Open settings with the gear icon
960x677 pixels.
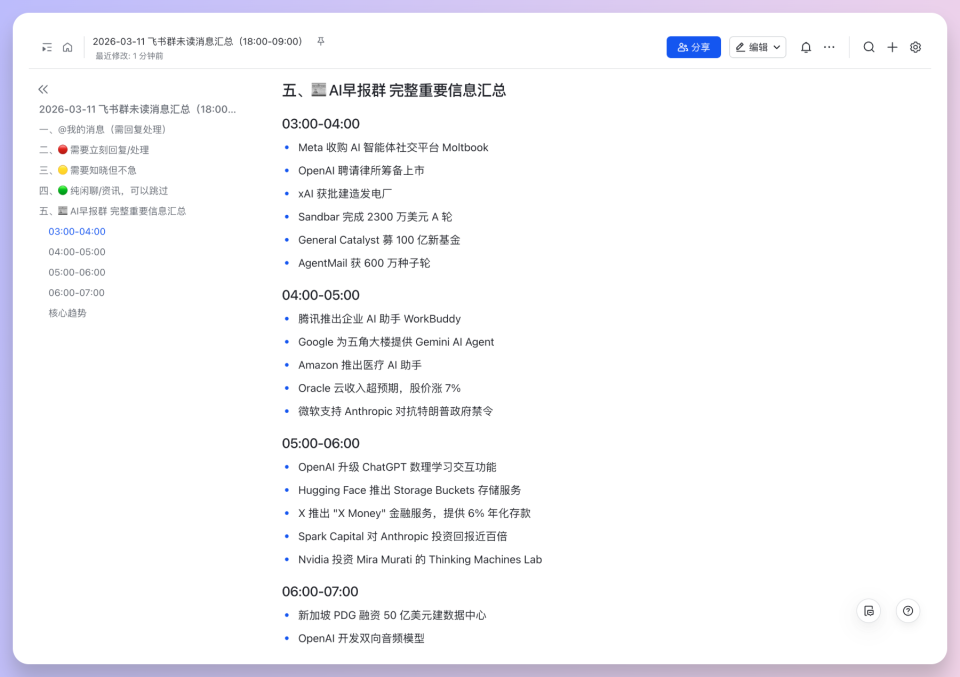[915, 47]
